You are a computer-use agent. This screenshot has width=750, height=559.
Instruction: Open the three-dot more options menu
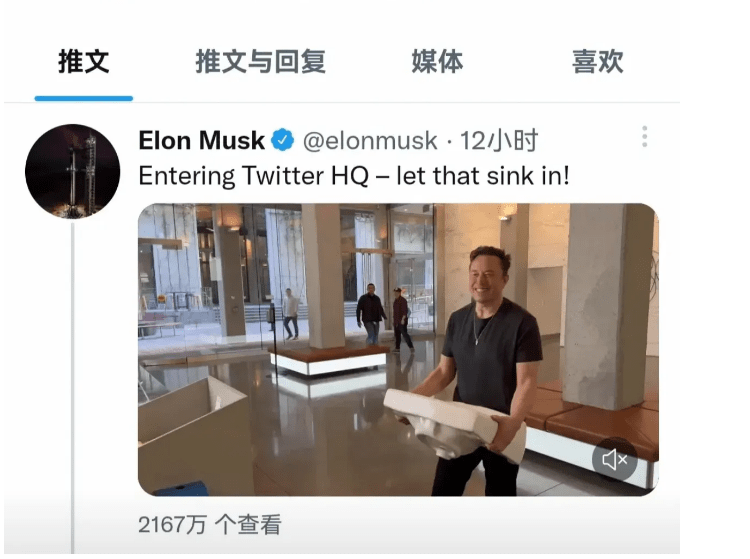645,137
